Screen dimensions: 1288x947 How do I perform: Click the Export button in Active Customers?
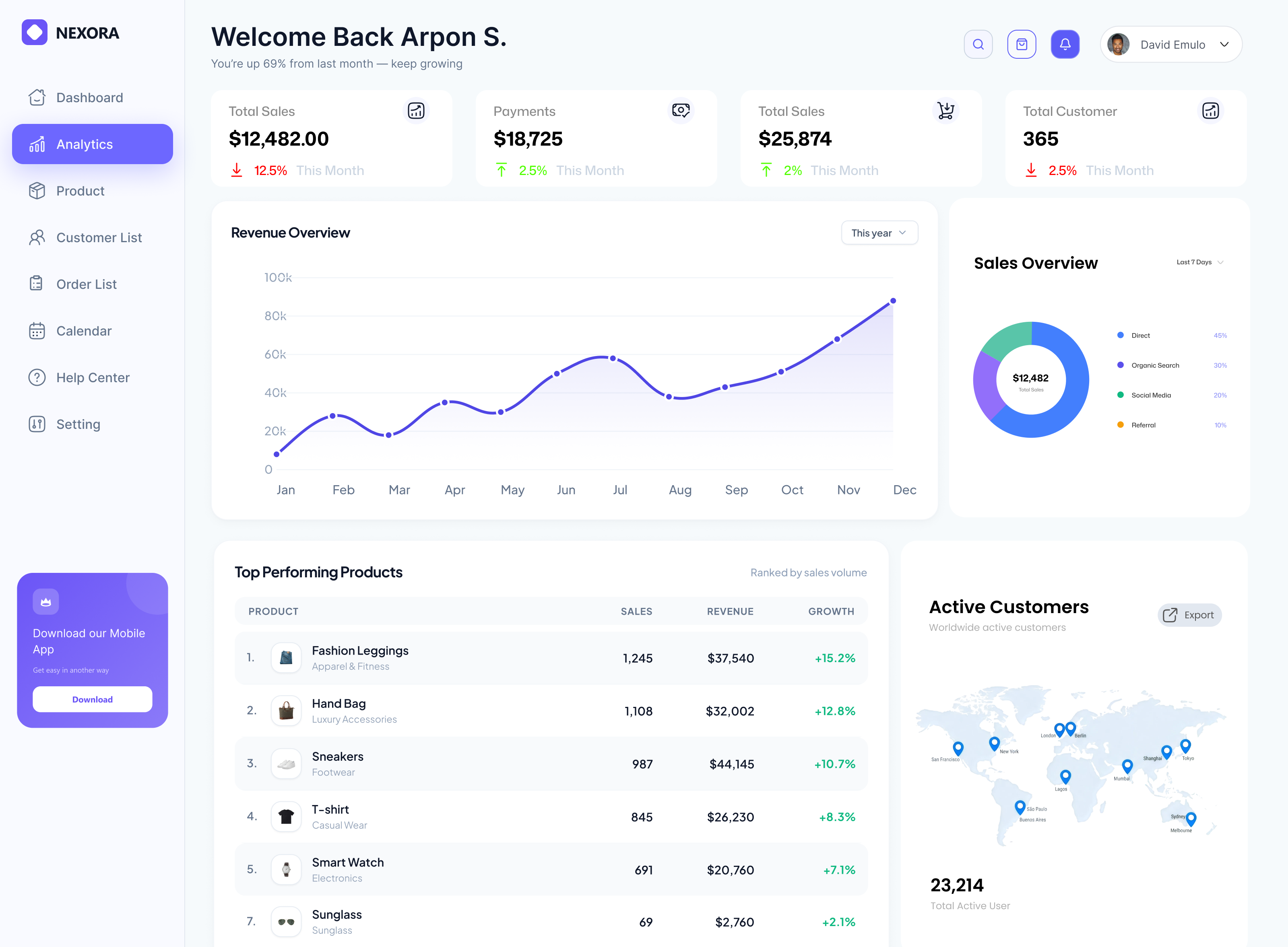coord(1189,615)
